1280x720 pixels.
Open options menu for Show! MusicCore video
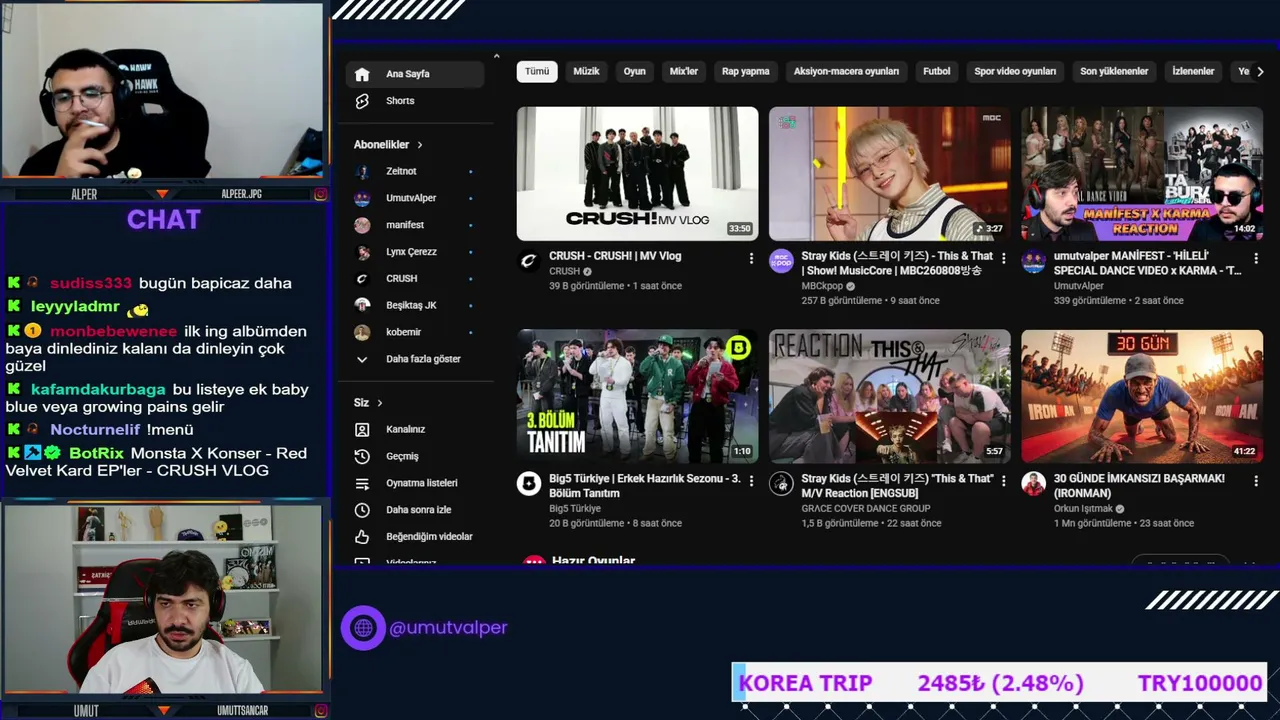pyautogui.click(x=1003, y=258)
